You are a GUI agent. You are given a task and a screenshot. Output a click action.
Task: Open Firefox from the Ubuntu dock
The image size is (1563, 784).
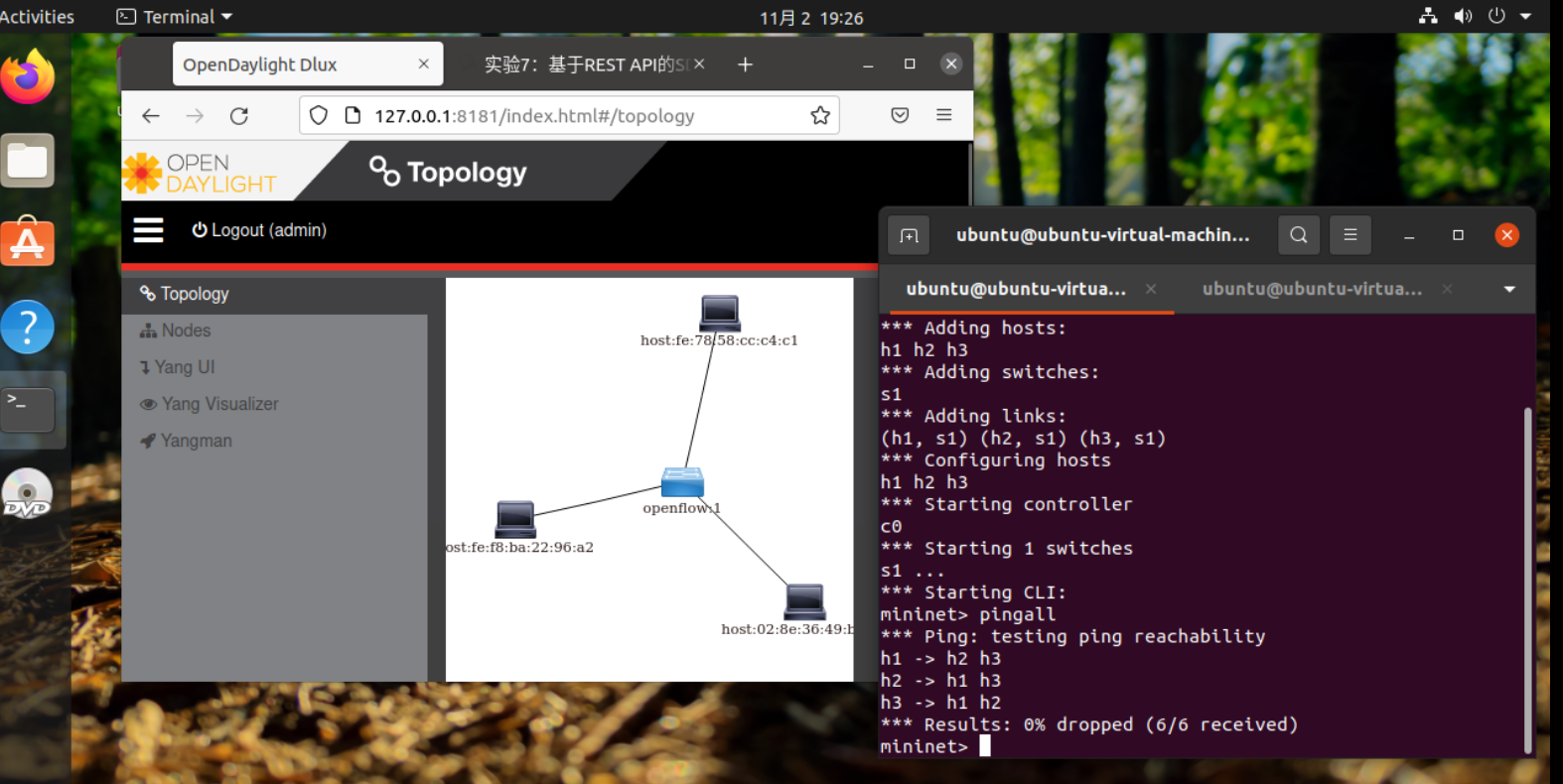tap(28, 77)
